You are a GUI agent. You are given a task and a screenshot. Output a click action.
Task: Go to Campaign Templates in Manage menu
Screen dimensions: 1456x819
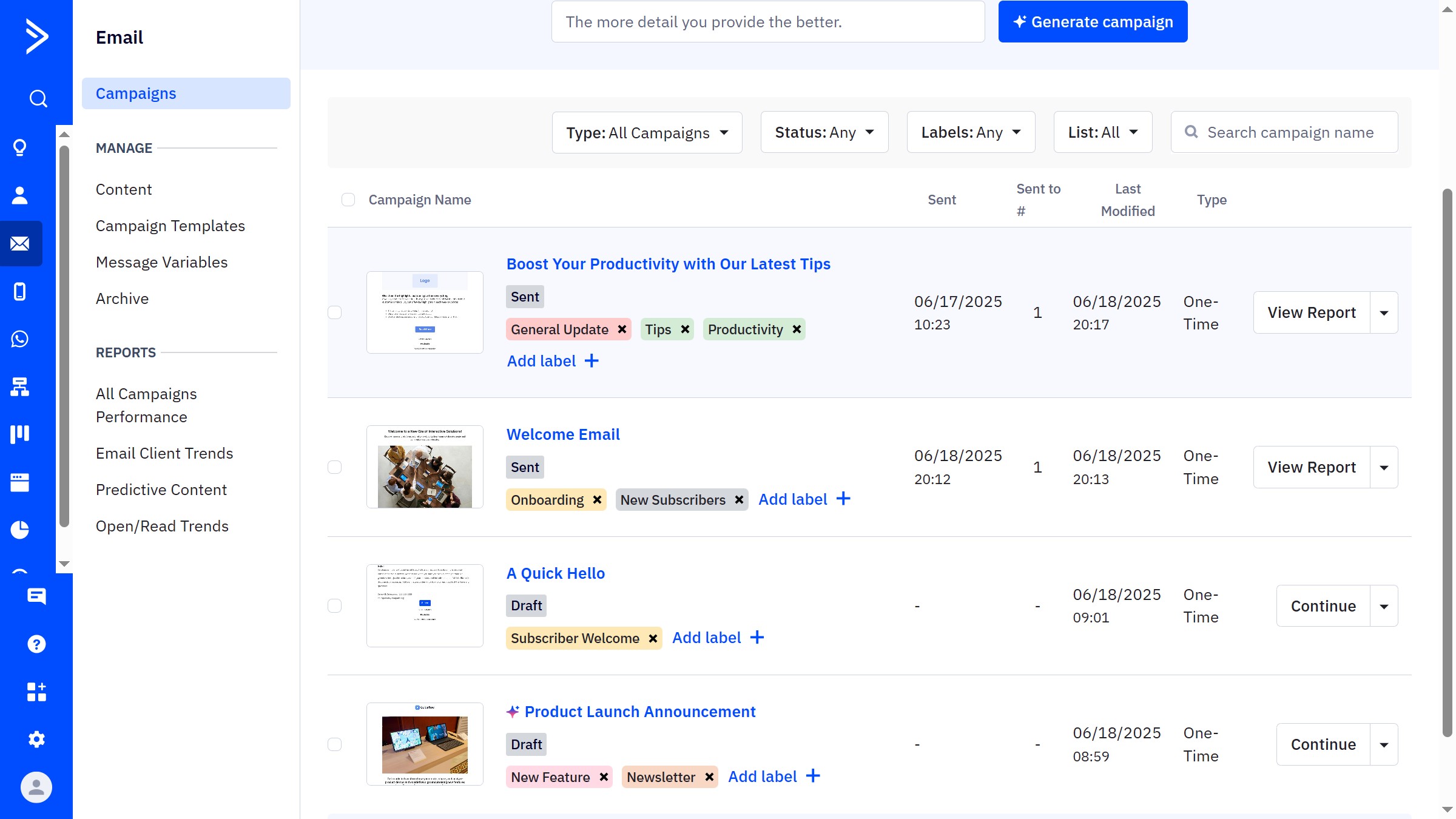pos(170,226)
